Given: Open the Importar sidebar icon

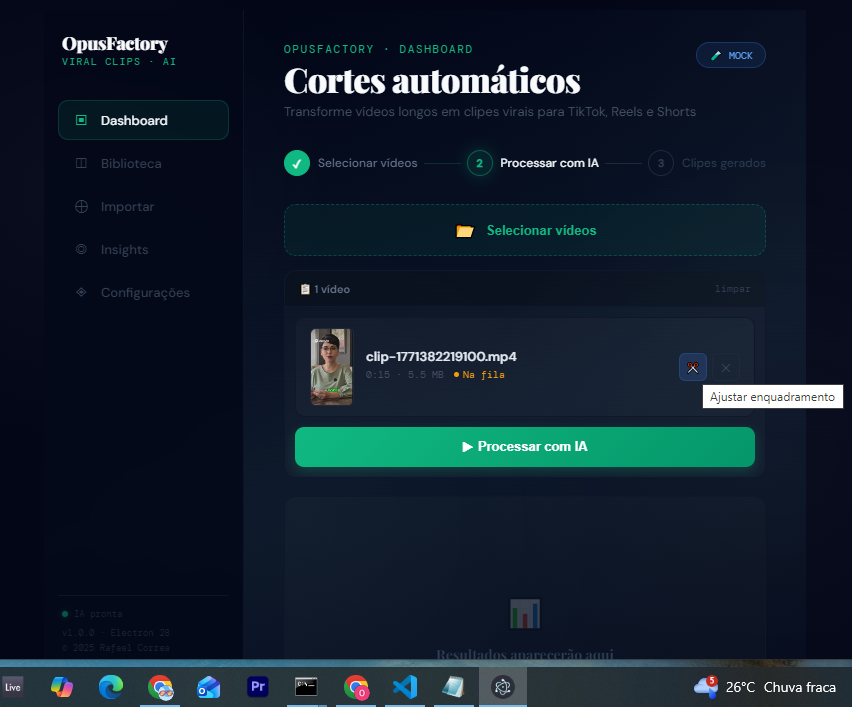Looking at the screenshot, I should [x=79, y=206].
